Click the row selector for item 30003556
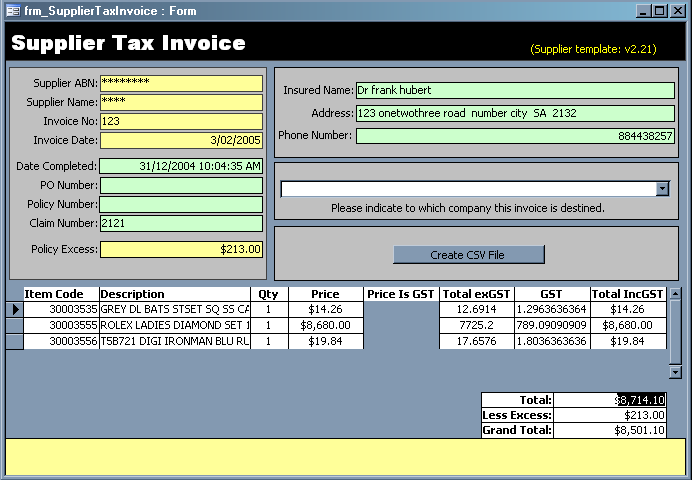This screenshot has height=480, width=692. click(14, 342)
